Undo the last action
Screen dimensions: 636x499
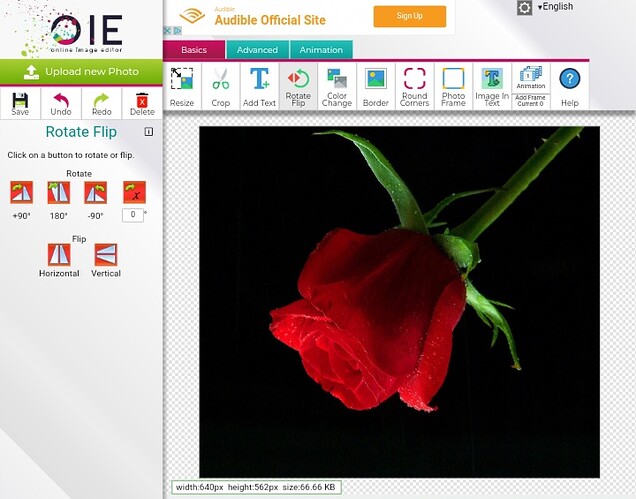61,104
